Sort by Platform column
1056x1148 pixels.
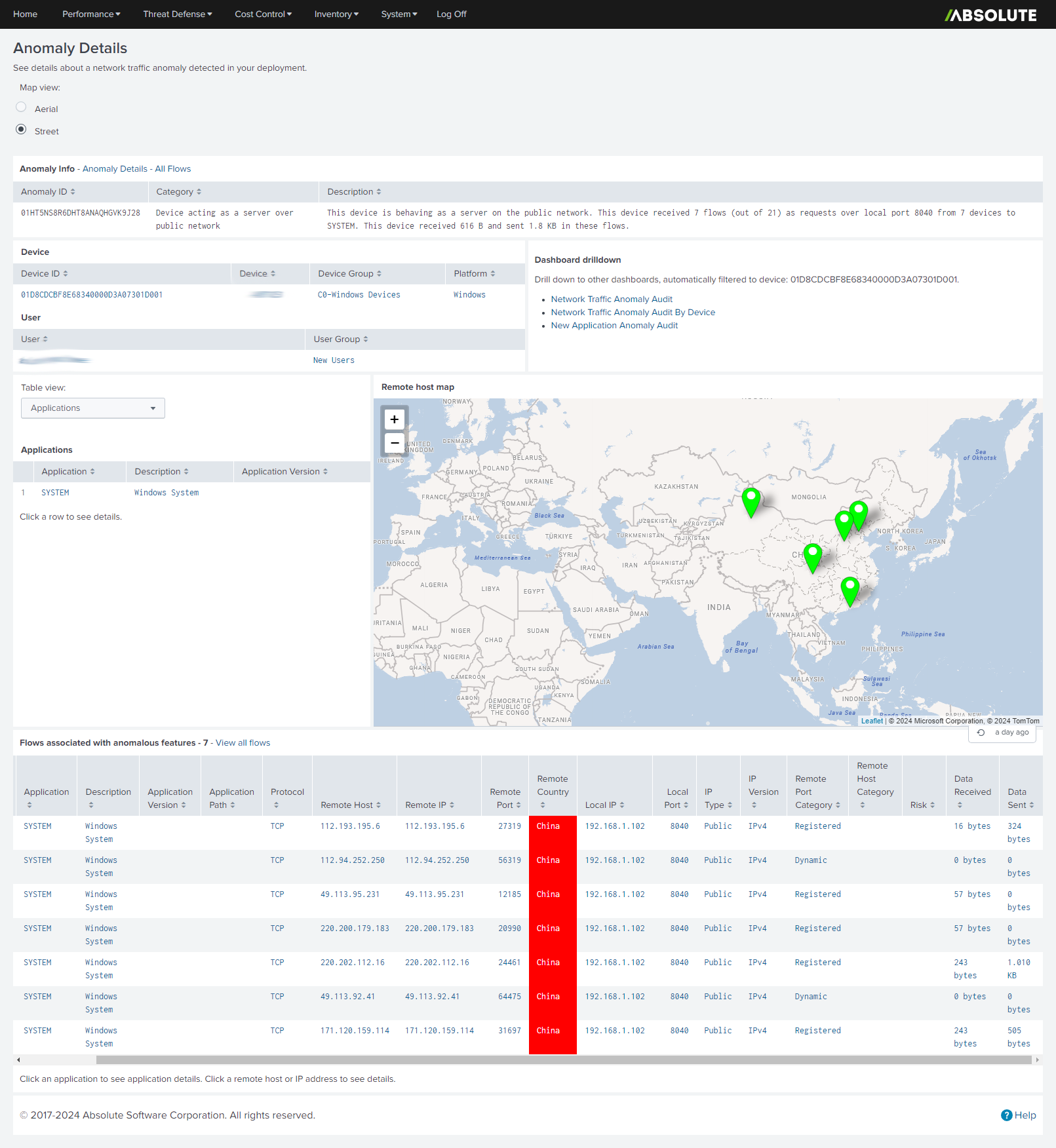(475, 274)
